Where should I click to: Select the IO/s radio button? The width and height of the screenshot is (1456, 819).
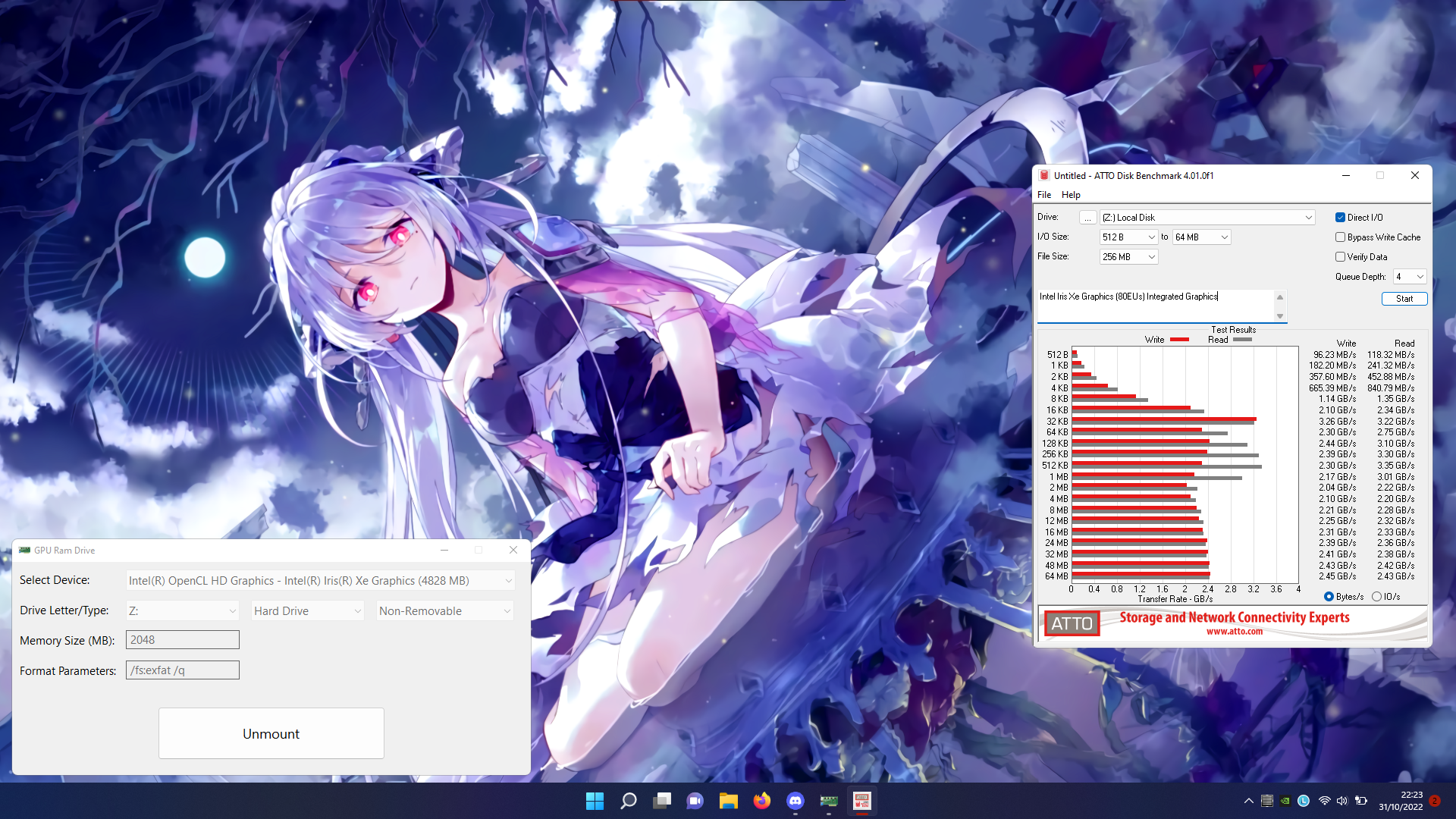(x=1376, y=597)
